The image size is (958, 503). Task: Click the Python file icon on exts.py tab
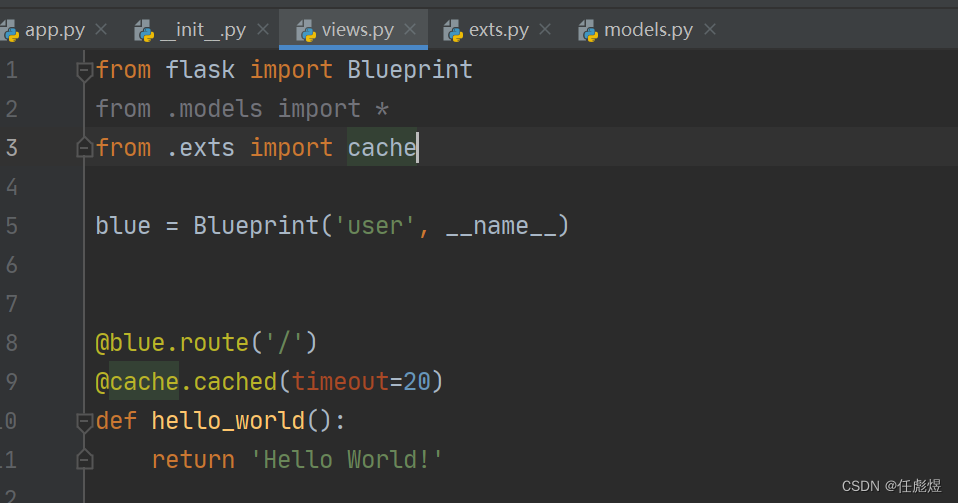click(x=453, y=30)
